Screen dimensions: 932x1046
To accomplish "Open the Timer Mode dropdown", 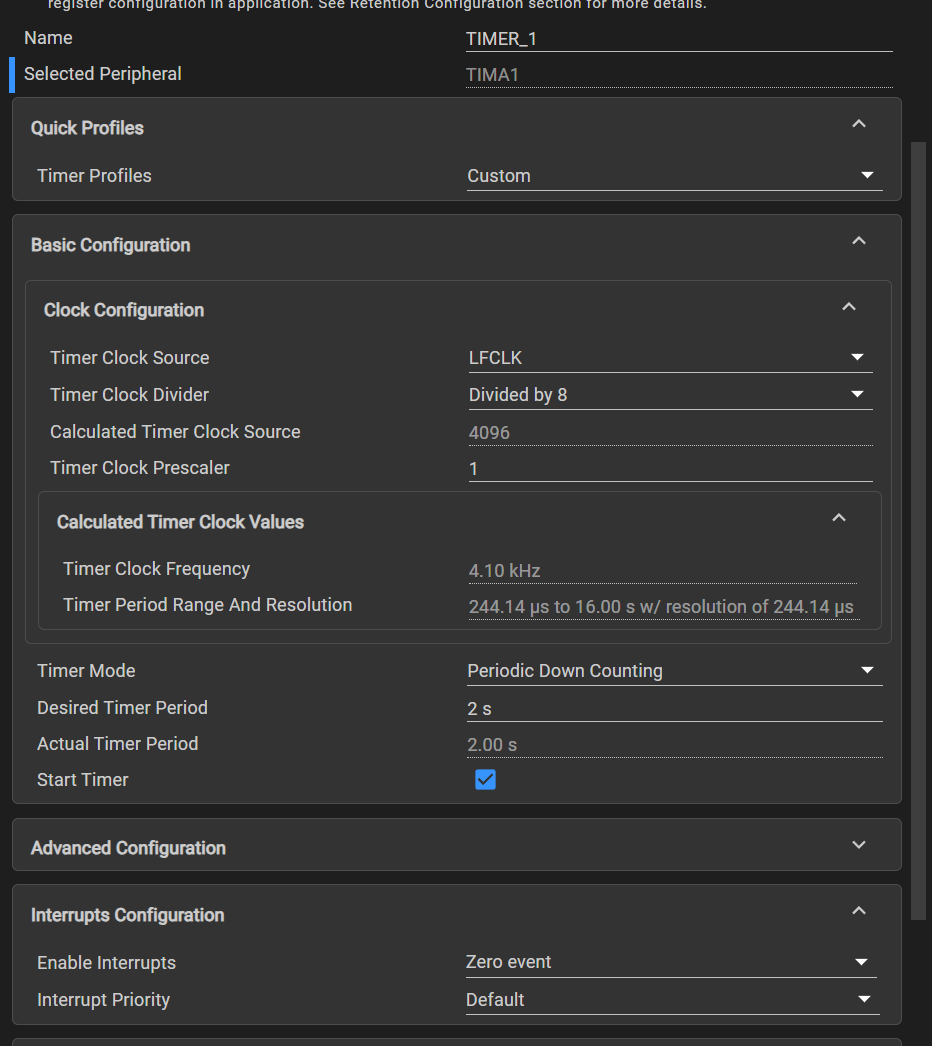I will click(x=674, y=671).
